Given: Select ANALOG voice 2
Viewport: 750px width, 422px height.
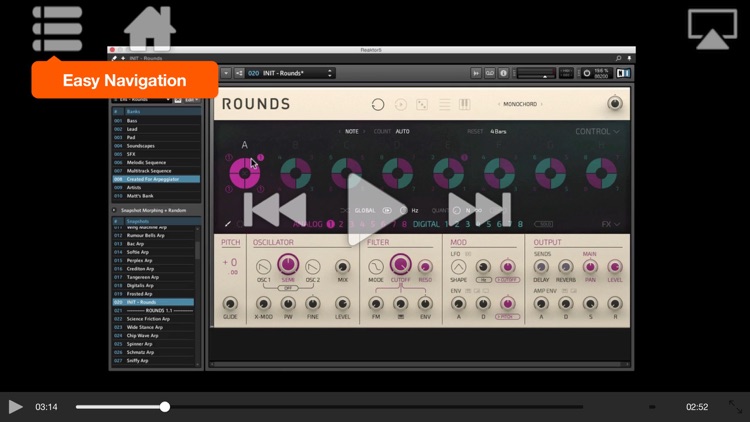Looking at the screenshot, I should [x=341, y=224].
